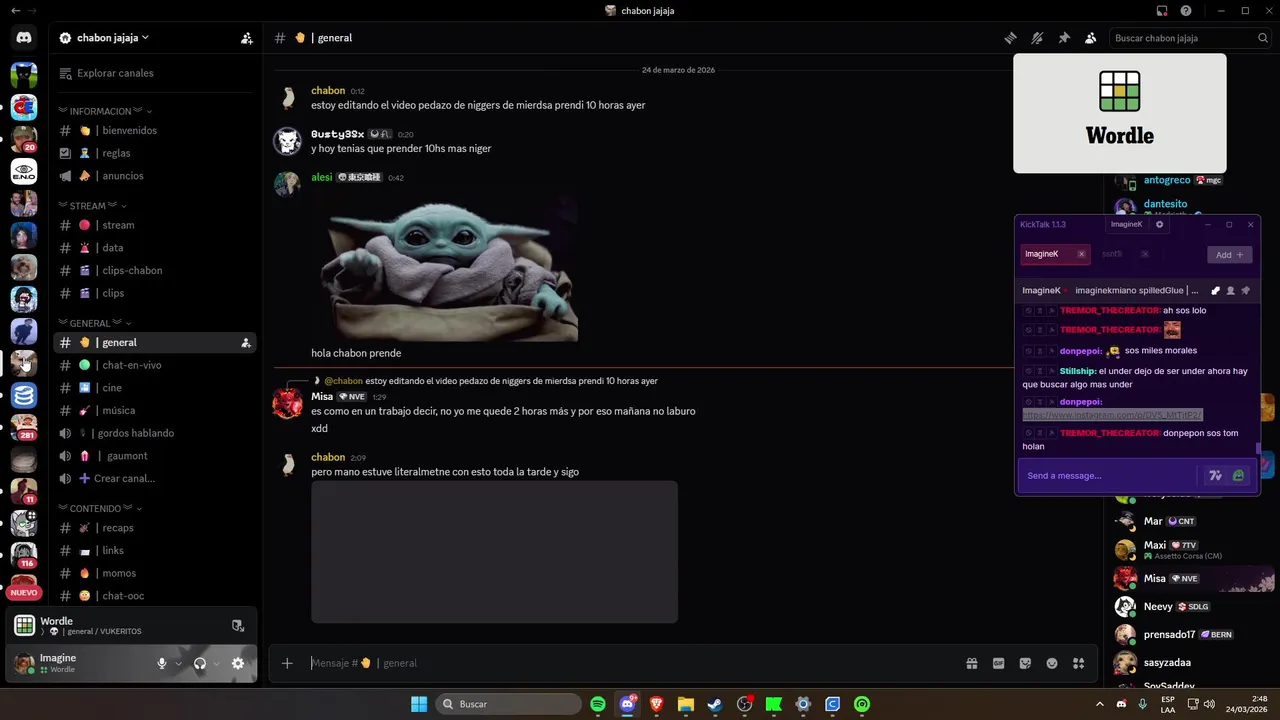Open pinned message icon in KickTalk header
This screenshot has width=1280, height=720.
click(1246, 291)
